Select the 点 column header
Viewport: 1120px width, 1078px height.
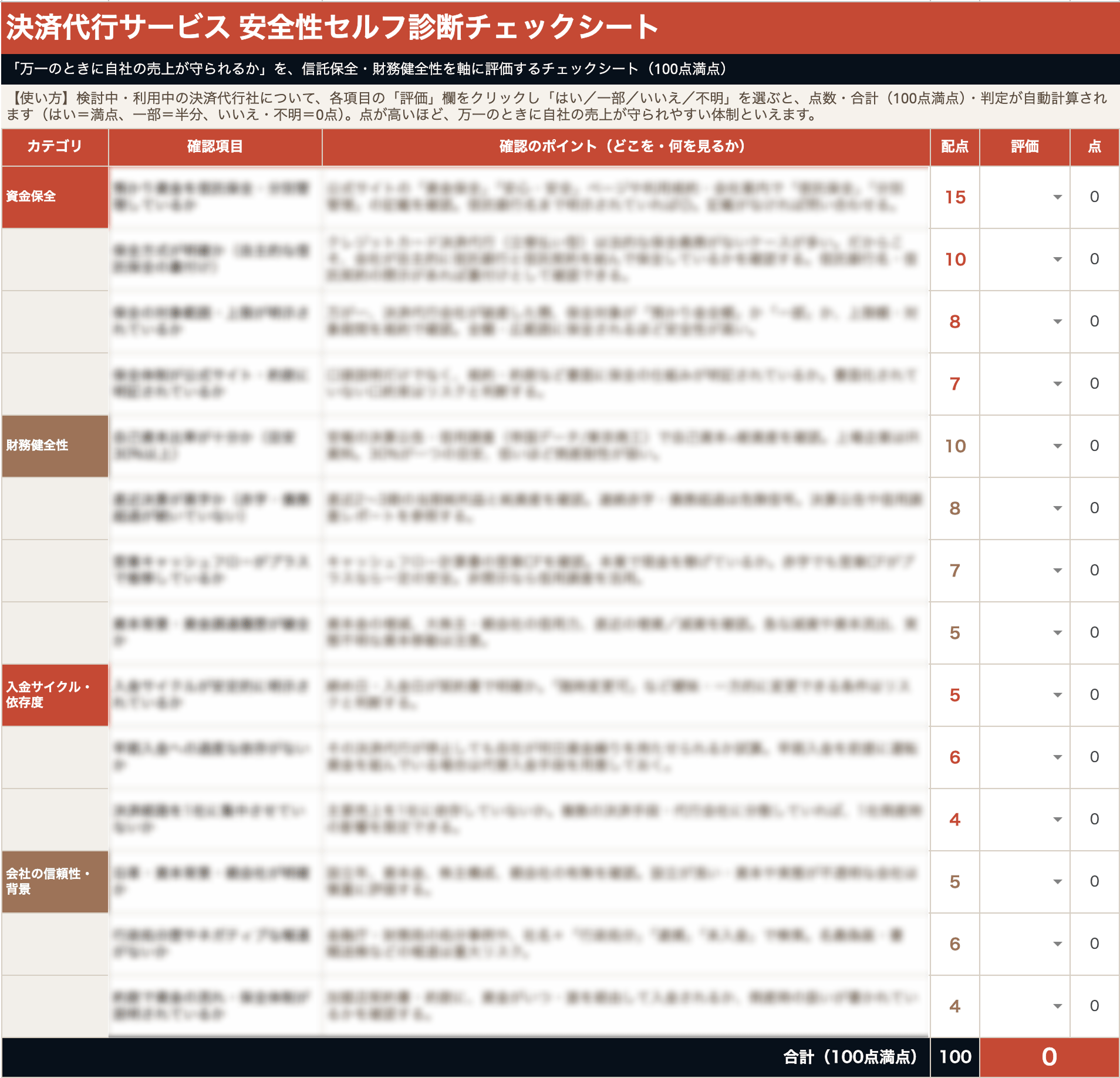tap(1095, 147)
